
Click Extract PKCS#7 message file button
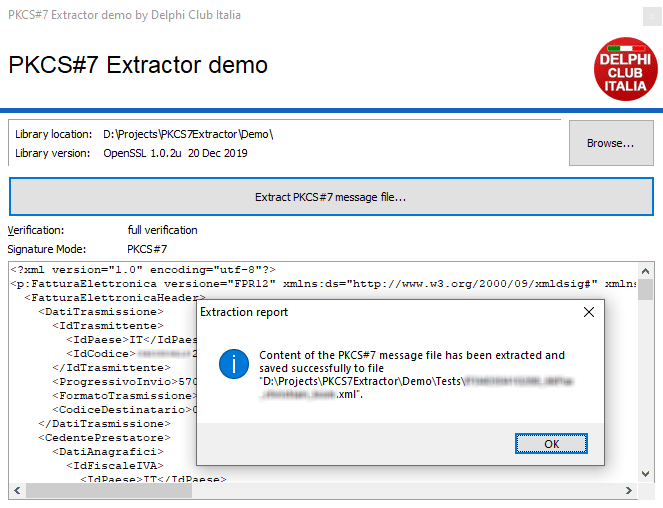[331, 197]
